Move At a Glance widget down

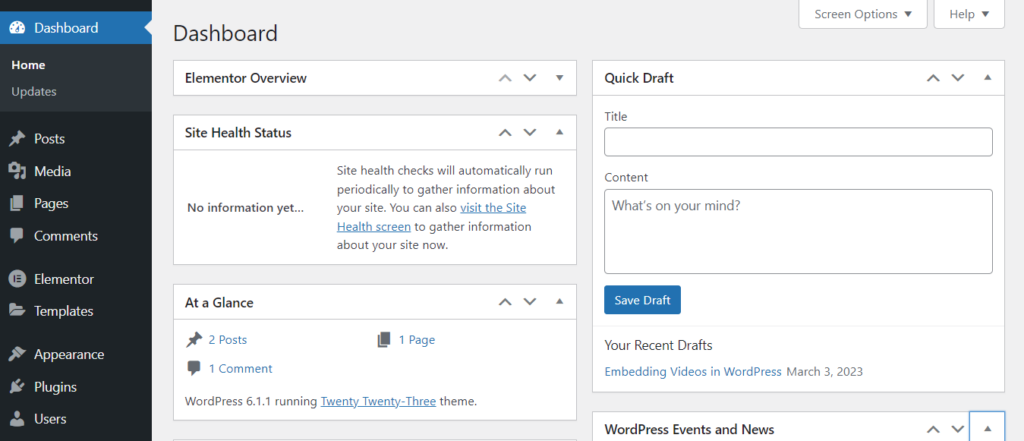(530, 302)
